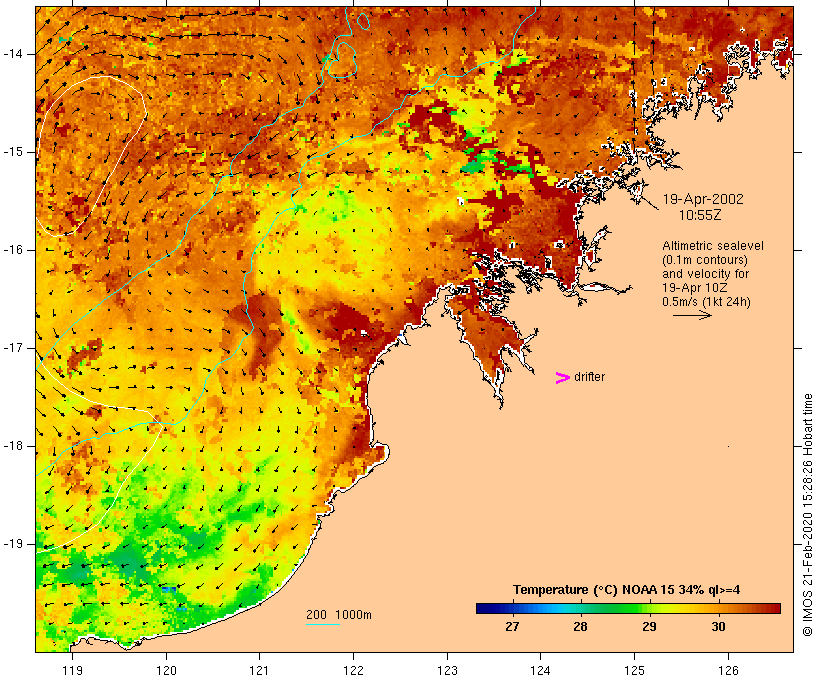
Task: Click the latitude axis label '-17'
Action: (x=13, y=348)
